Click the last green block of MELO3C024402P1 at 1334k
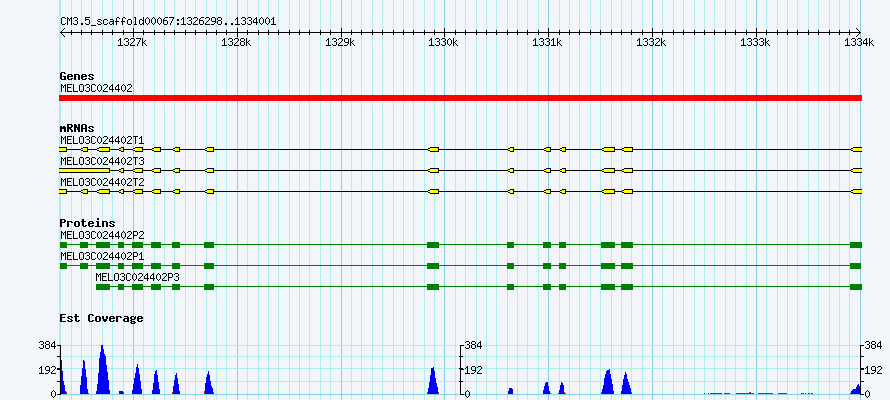Screen dimensions: 890x400 (x=856, y=266)
